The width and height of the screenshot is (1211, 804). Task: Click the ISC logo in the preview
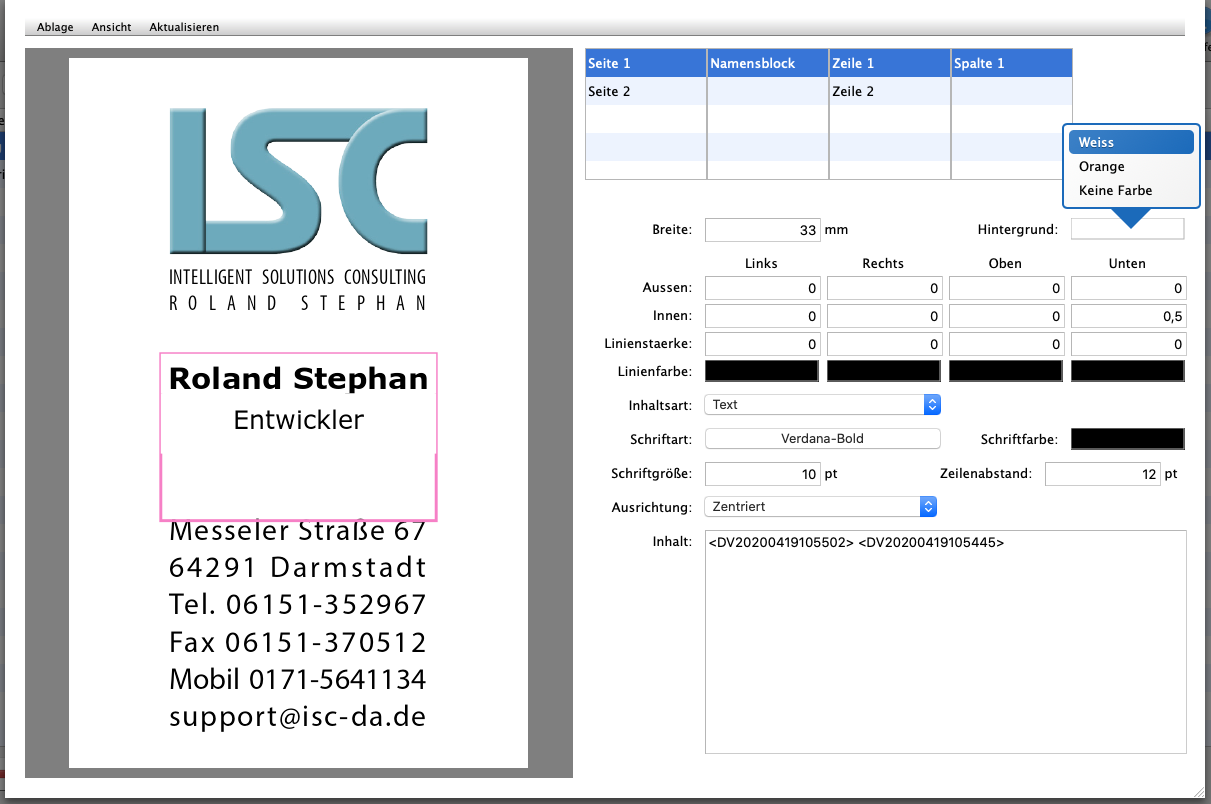(x=298, y=180)
